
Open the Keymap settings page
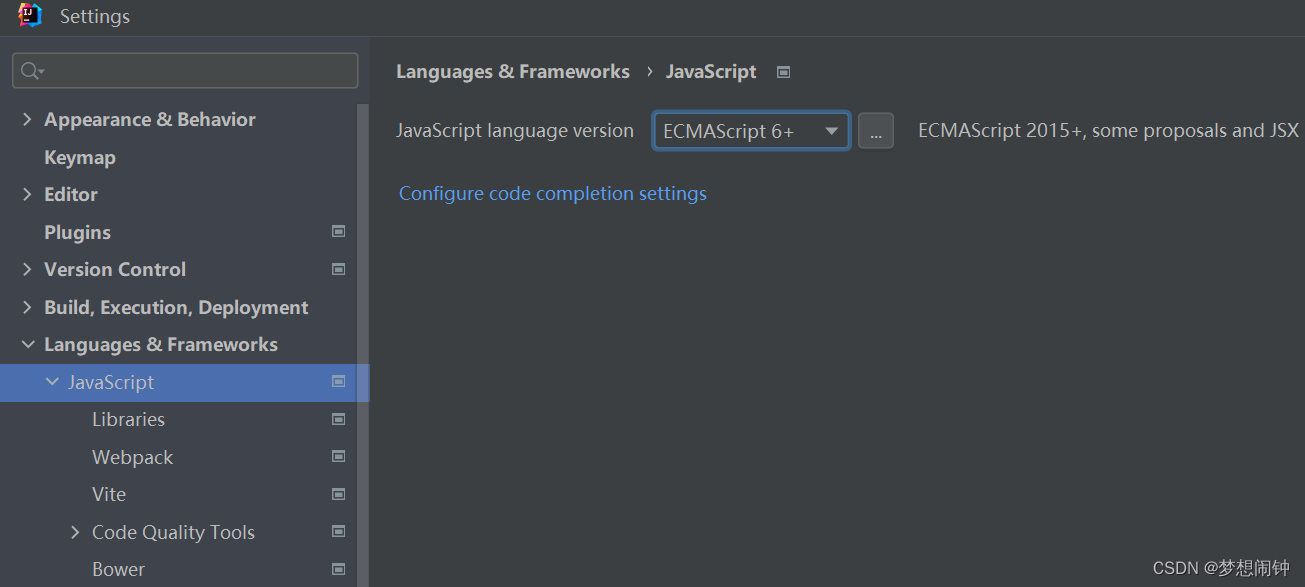pos(80,157)
